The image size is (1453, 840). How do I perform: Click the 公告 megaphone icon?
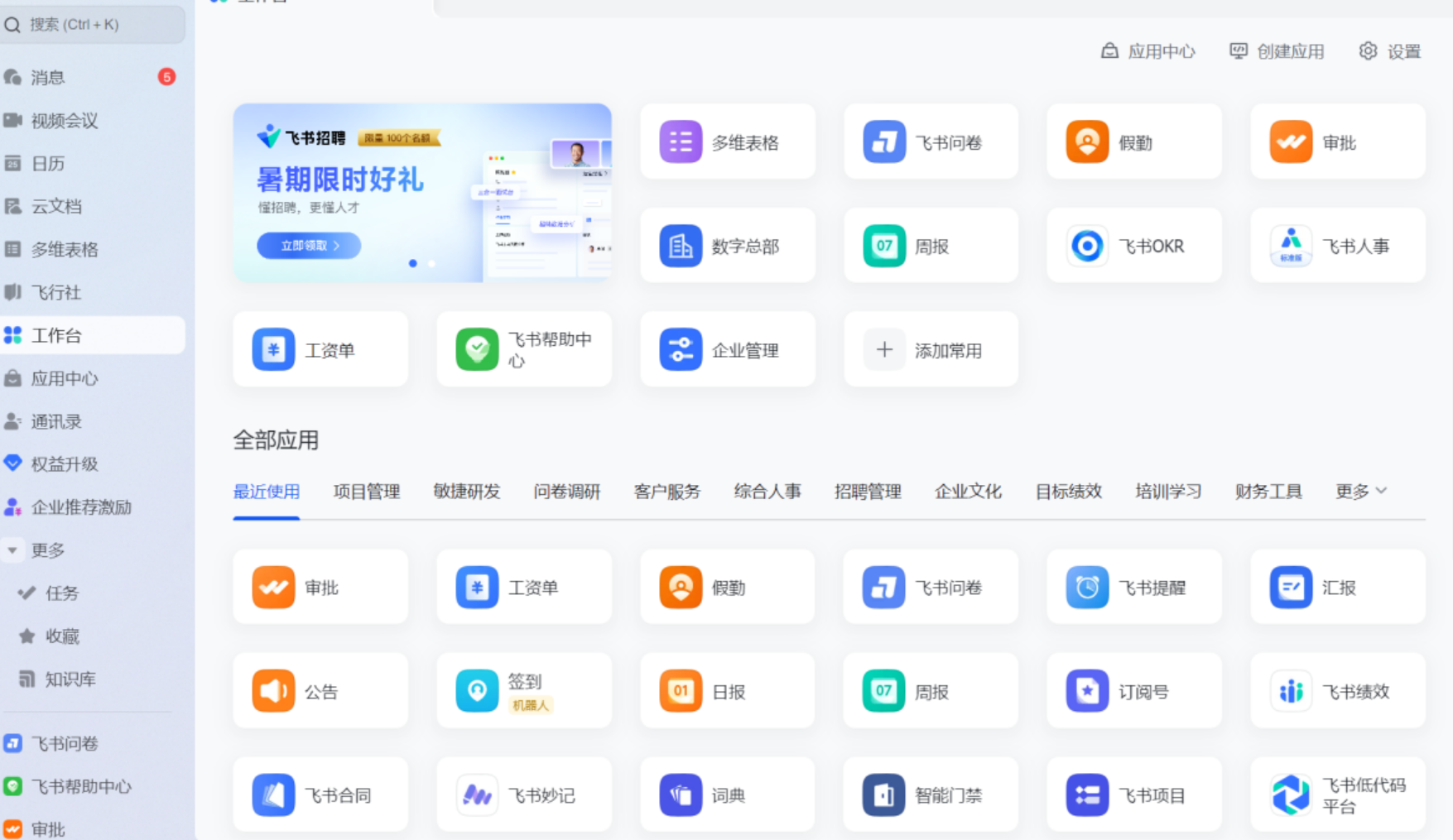[x=273, y=691]
